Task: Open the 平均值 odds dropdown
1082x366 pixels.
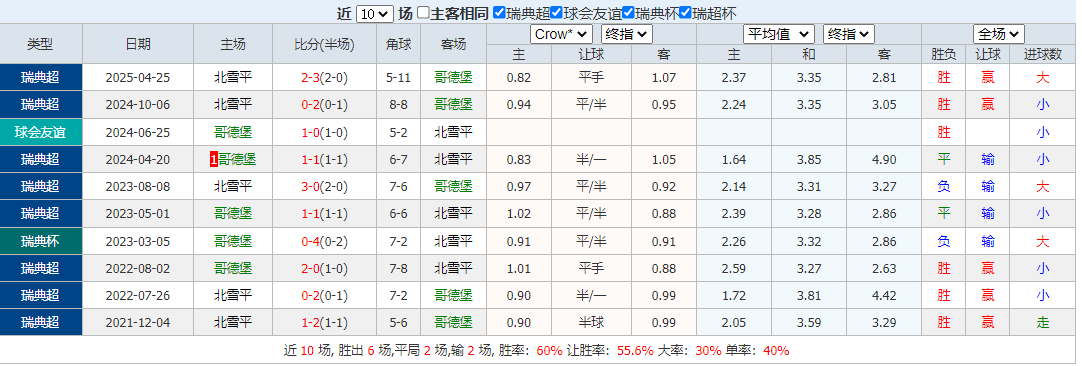Action: click(x=779, y=34)
